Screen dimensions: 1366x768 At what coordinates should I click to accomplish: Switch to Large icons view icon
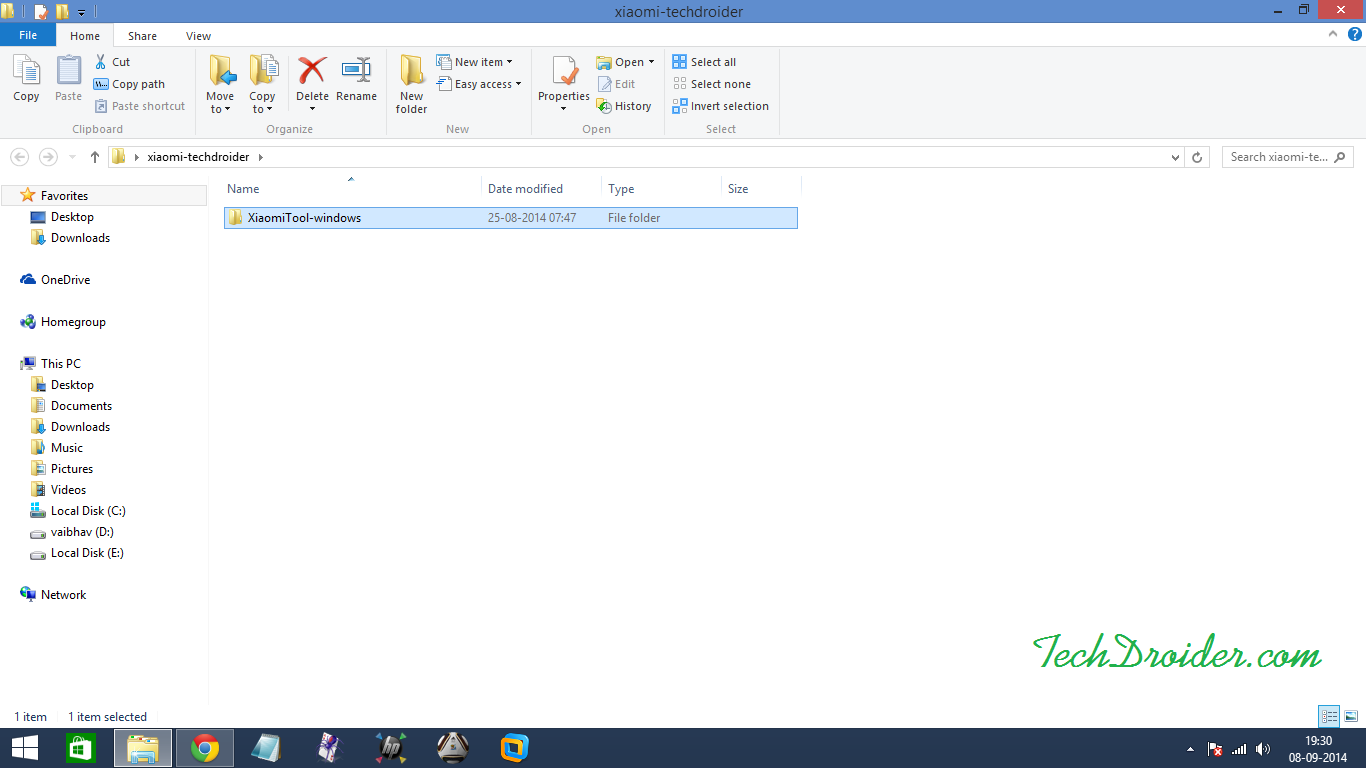click(x=1351, y=716)
